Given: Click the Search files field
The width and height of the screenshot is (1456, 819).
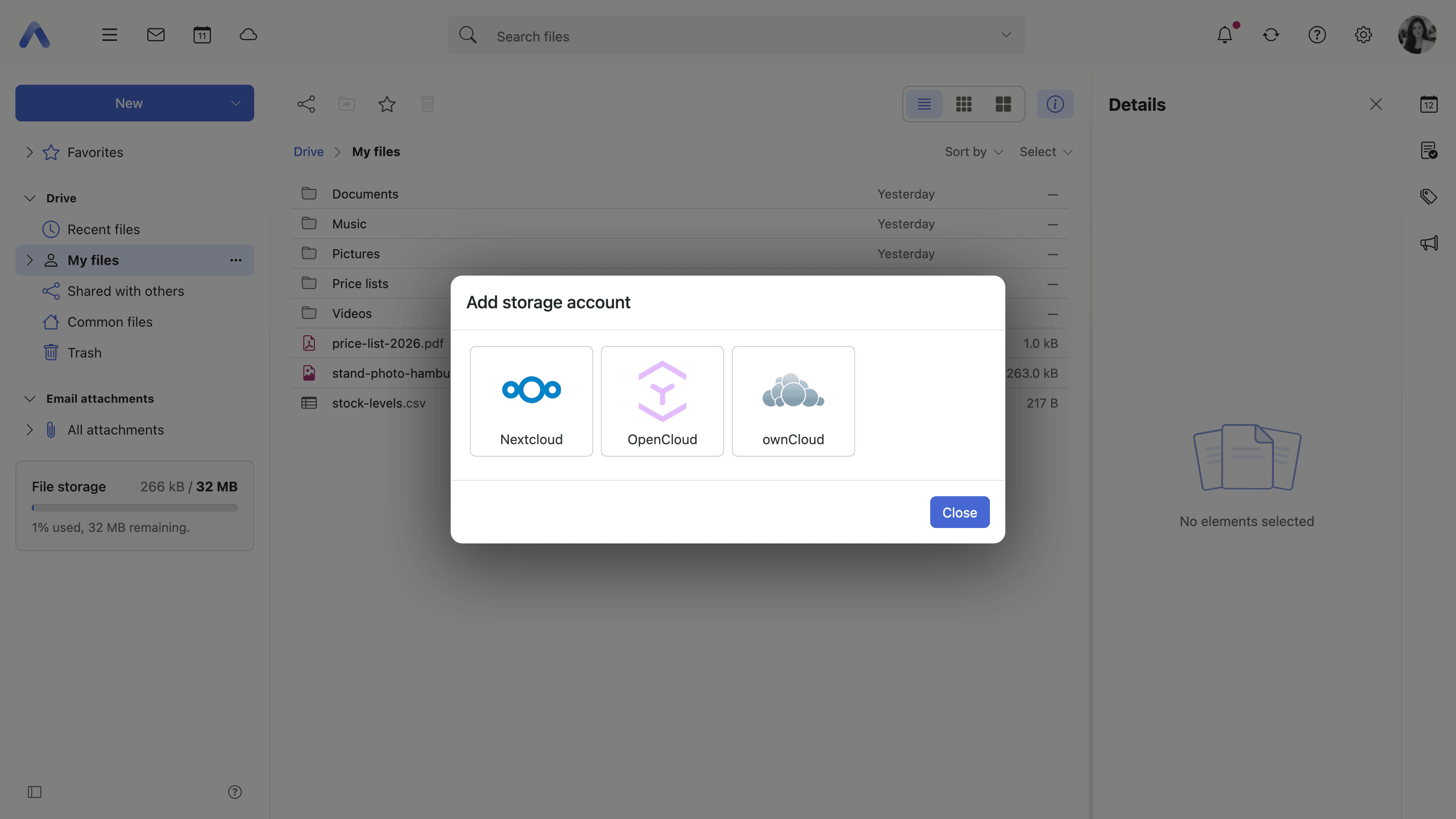Looking at the screenshot, I should click(x=736, y=35).
